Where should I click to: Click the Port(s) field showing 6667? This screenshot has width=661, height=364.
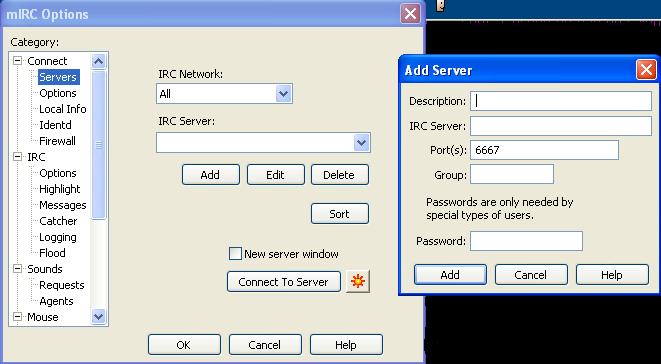pos(545,150)
